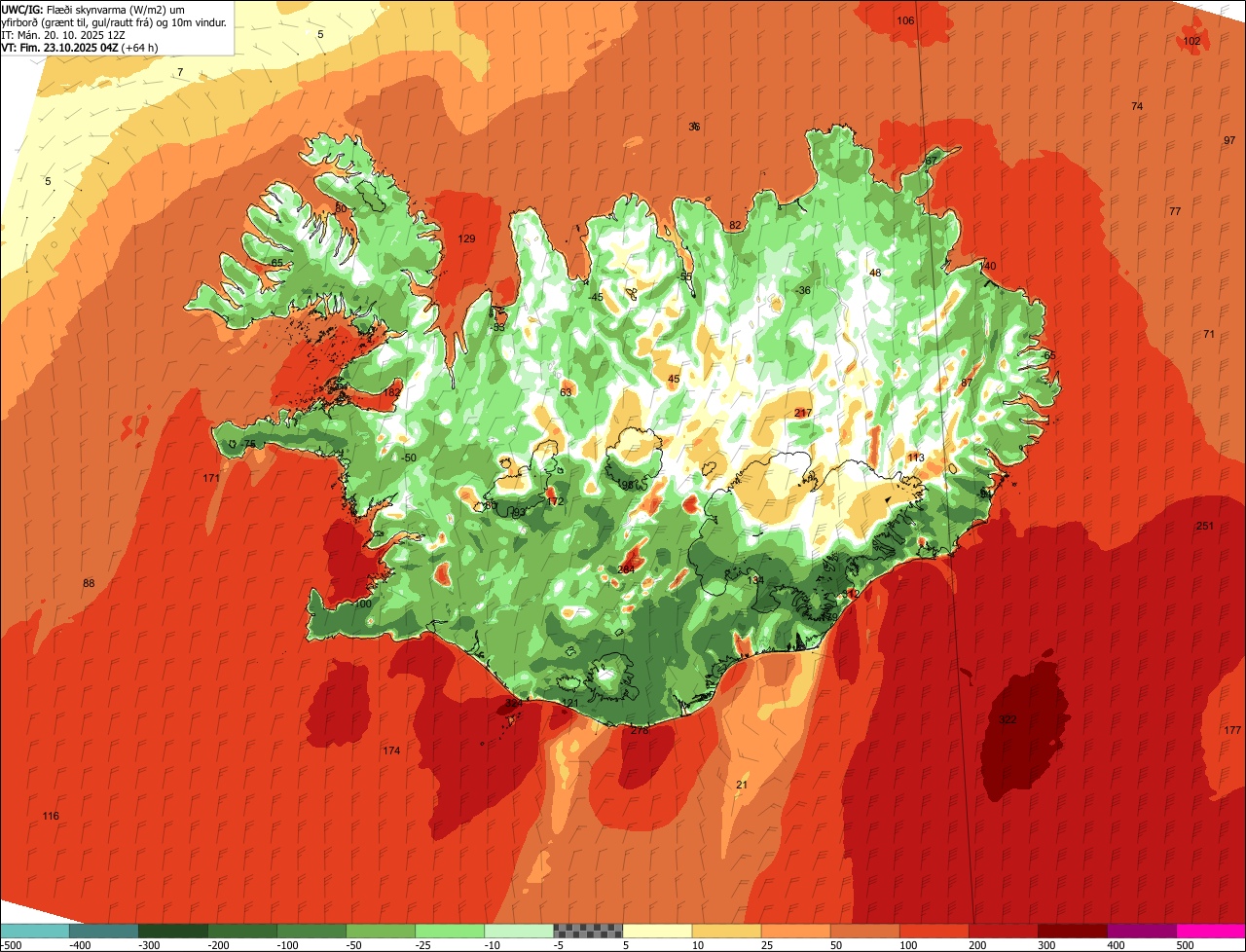This screenshot has width=1246, height=952.
Task: Click the subtitle line ending 'og 10m vindur.'
Action: point(114,21)
